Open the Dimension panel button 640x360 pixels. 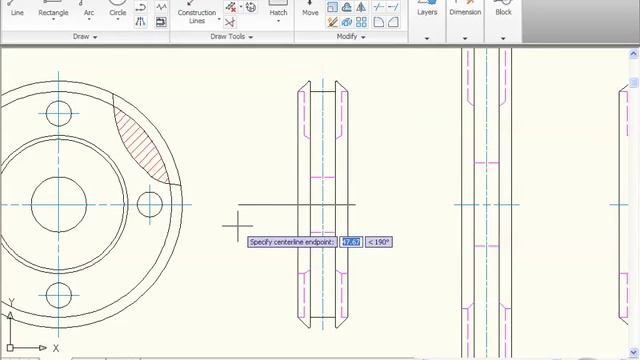click(x=465, y=9)
